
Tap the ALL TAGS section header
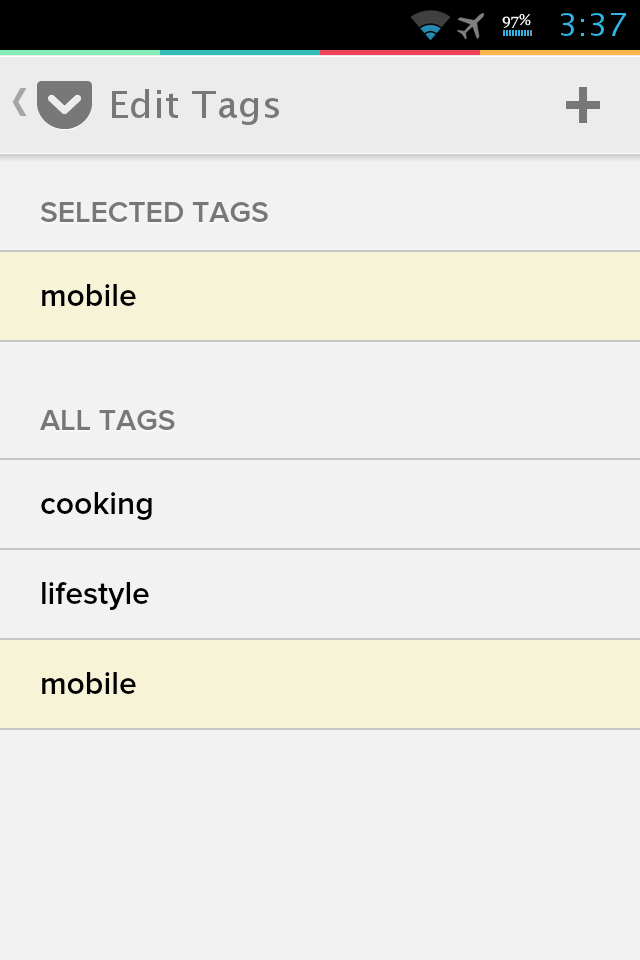pos(108,421)
